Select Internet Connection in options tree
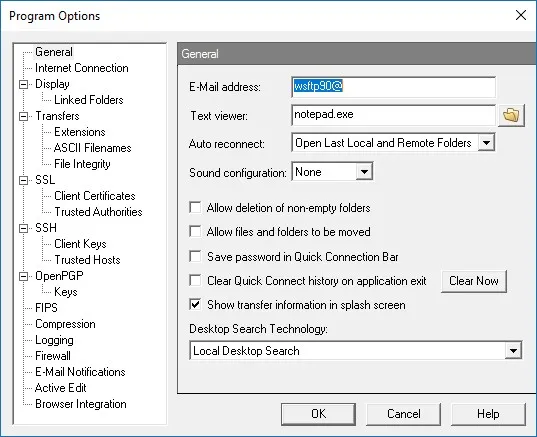 82,68
